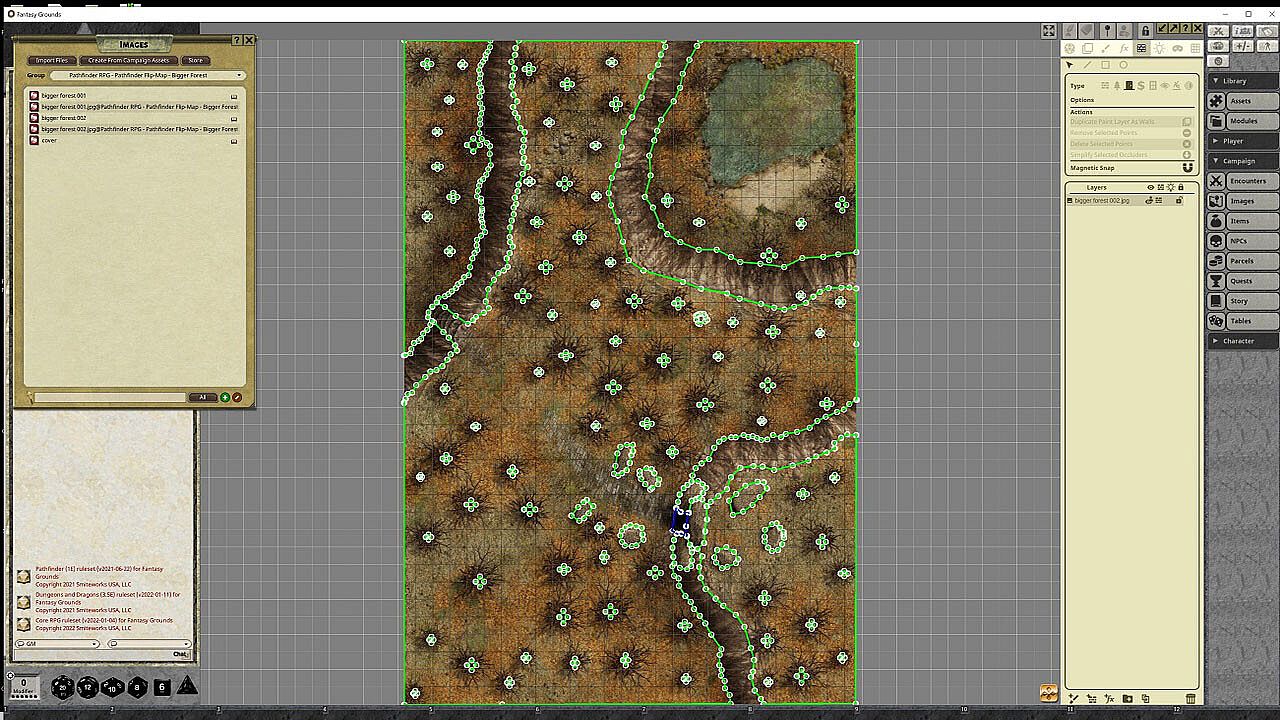The width and height of the screenshot is (1280, 720).
Task: Open the Modules folder icon
Action: [x=1216, y=121]
